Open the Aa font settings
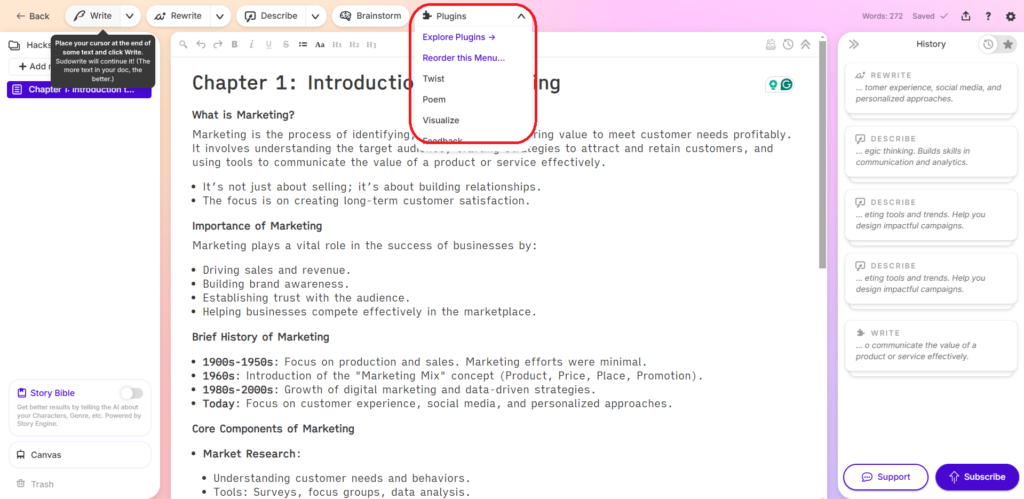Screen dimensions: 1024x499 [x=319, y=44]
